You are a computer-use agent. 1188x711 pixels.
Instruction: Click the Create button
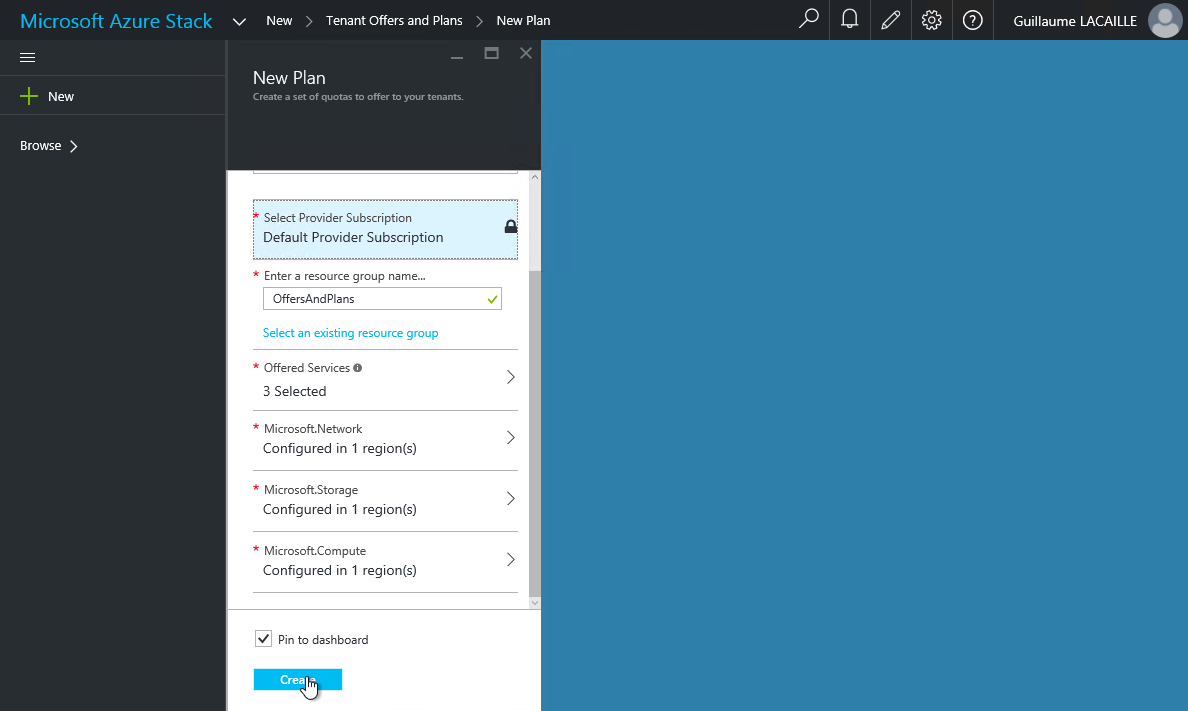pyautogui.click(x=298, y=679)
